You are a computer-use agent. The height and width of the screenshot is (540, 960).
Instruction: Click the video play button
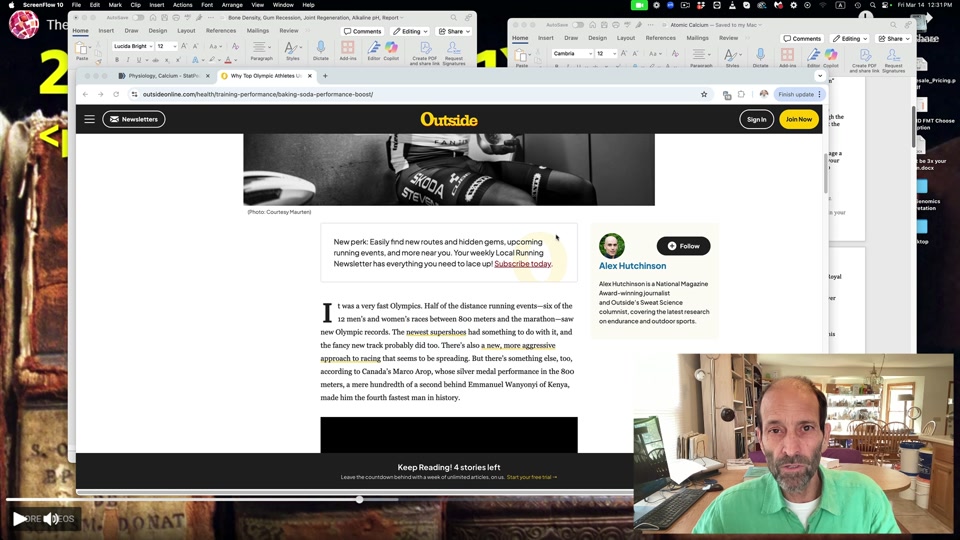click(19, 518)
